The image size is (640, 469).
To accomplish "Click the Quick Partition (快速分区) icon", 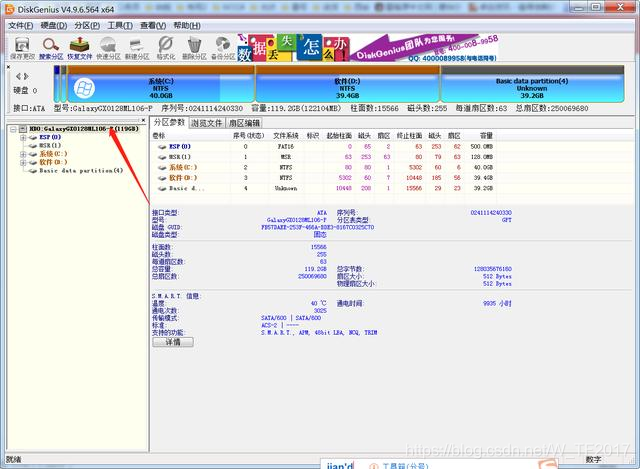I will [x=108, y=48].
